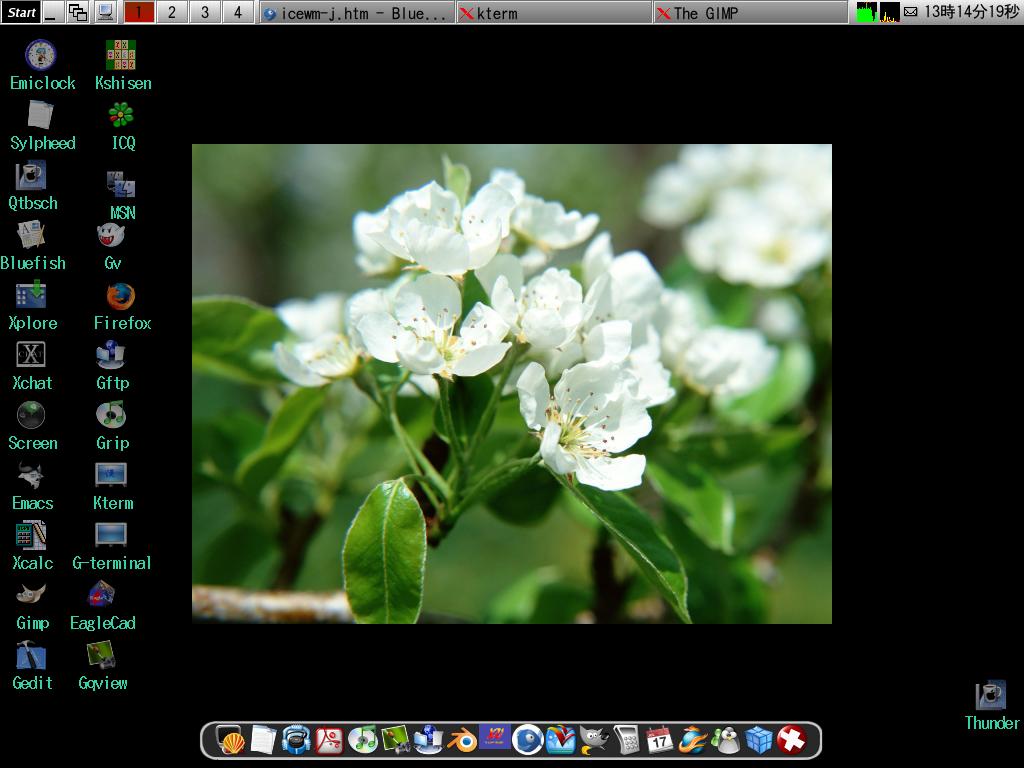1024x768 pixels.
Task: Click the calendar icon in the dock
Action: tap(659, 740)
